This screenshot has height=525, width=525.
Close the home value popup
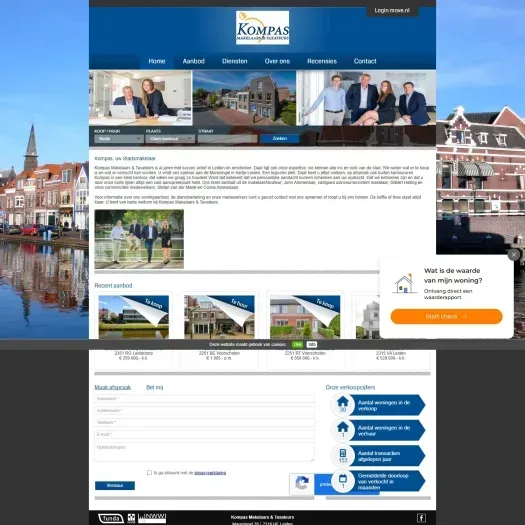point(514,255)
